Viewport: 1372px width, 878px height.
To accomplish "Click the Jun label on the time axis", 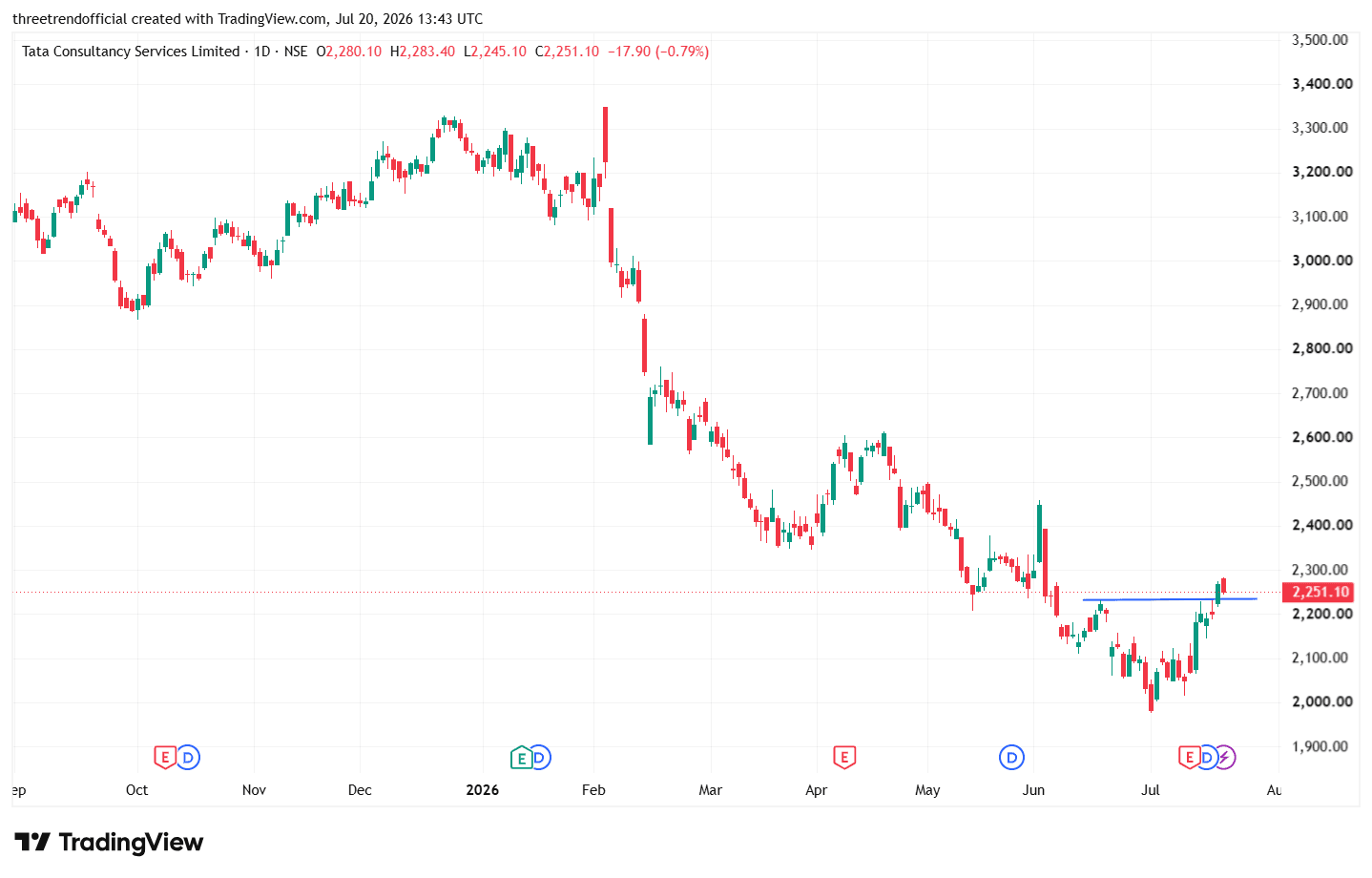I will (x=1033, y=790).
